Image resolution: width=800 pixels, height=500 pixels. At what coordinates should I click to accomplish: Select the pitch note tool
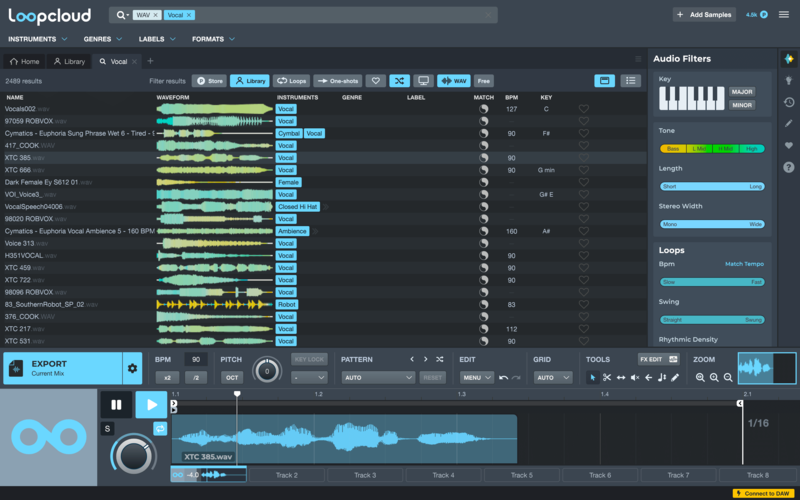[x=662, y=378]
